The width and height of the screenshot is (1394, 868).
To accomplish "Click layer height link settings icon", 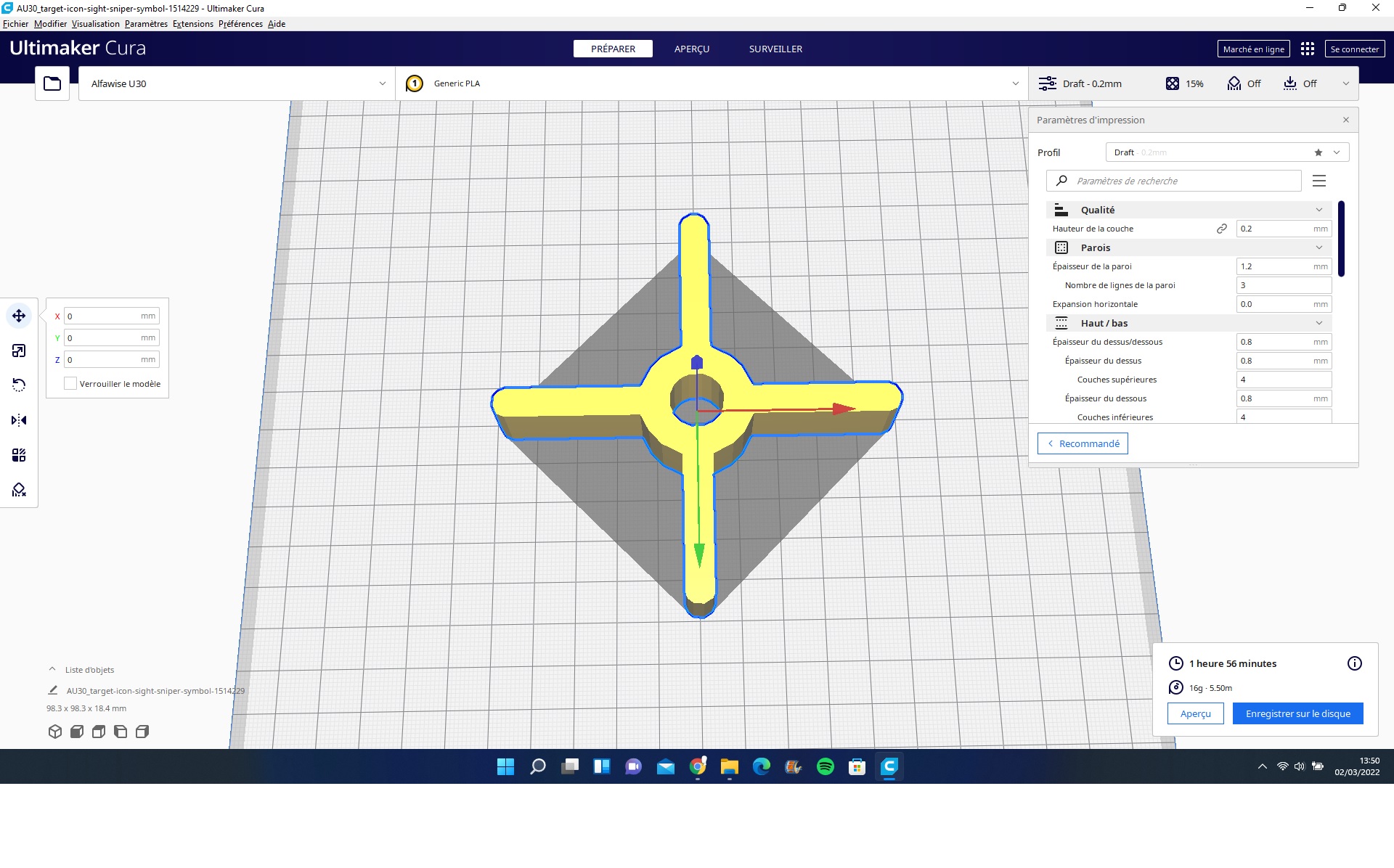I will [x=1222, y=229].
